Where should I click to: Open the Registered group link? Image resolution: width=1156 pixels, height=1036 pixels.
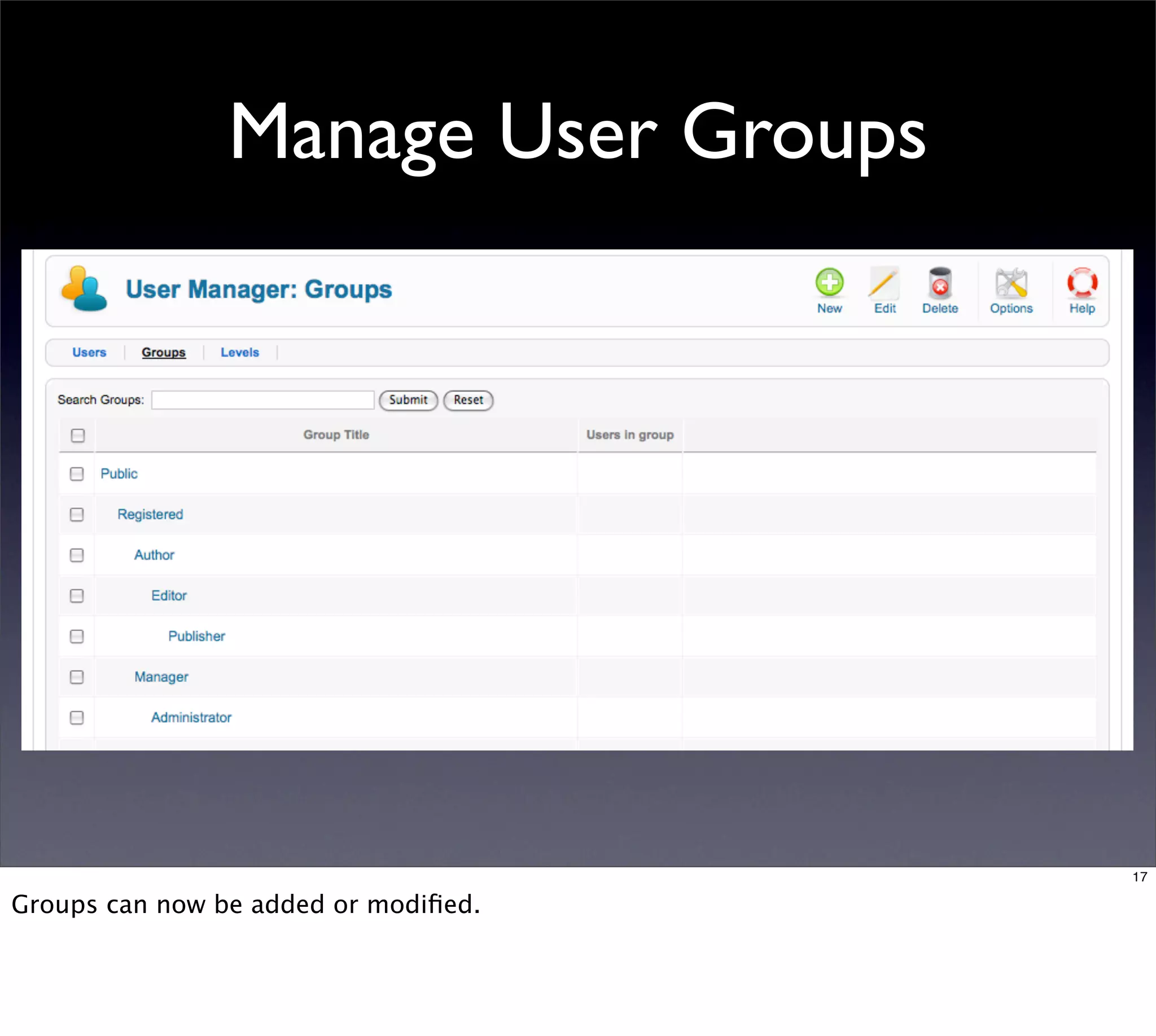tap(150, 515)
